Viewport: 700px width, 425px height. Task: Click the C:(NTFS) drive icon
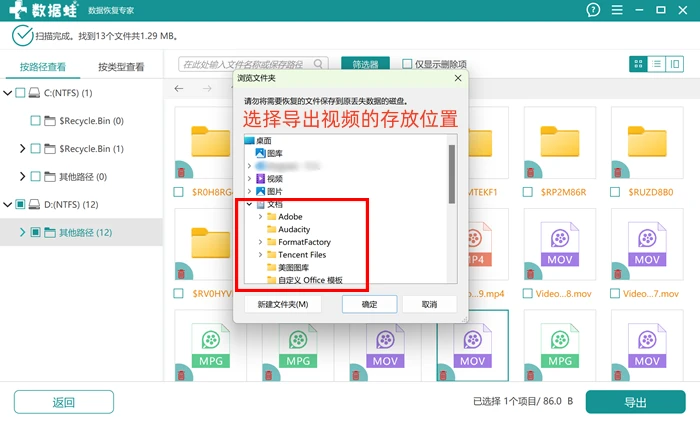pos(34,93)
